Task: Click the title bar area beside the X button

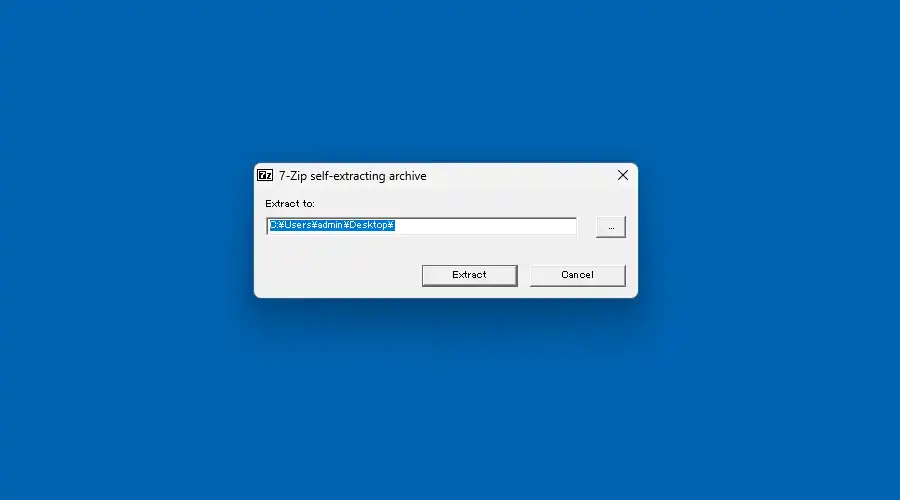Action: click(519, 176)
